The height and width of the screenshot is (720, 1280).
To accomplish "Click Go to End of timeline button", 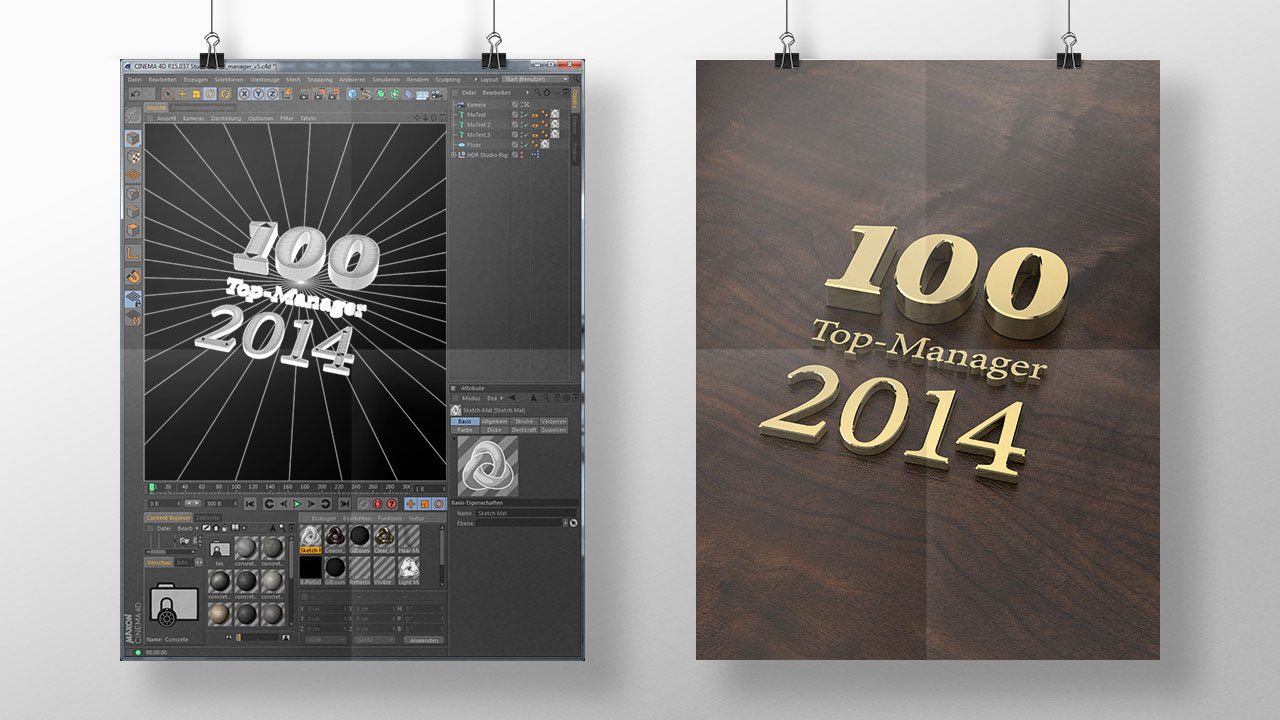I will coord(344,504).
